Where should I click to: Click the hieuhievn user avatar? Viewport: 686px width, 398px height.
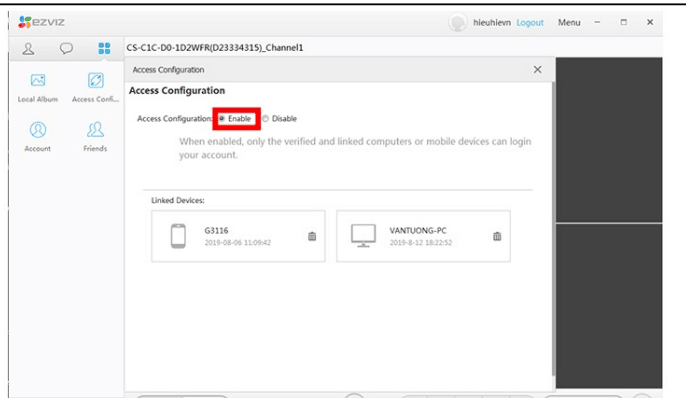click(x=458, y=22)
